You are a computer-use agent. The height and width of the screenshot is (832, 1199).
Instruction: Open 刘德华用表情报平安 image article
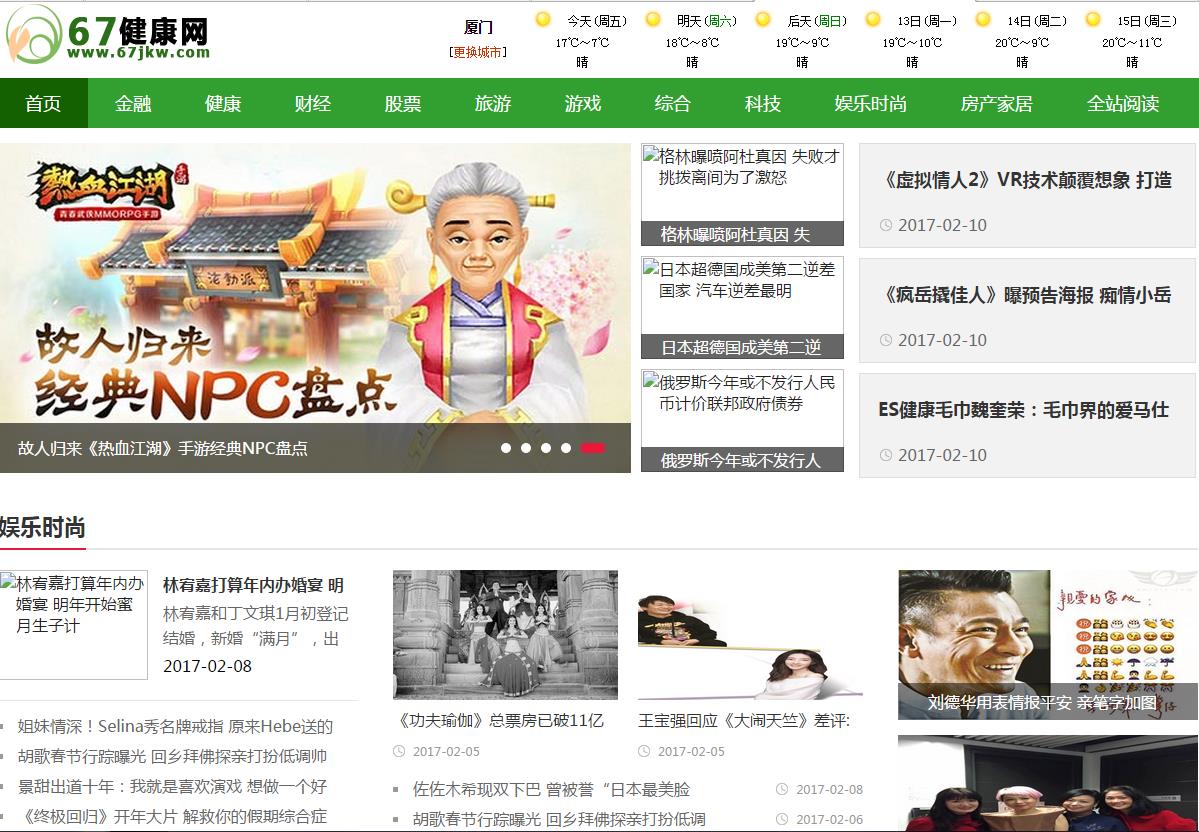[1048, 645]
